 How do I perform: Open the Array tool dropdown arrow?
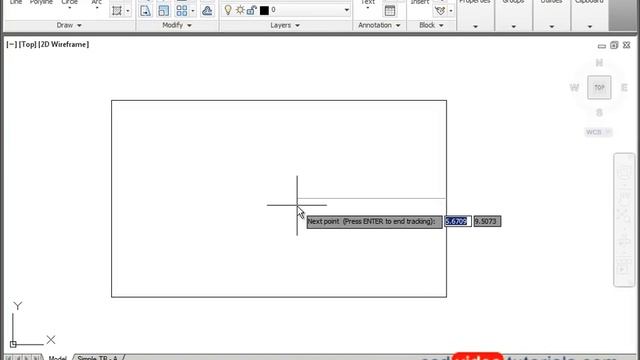[x=193, y=11]
